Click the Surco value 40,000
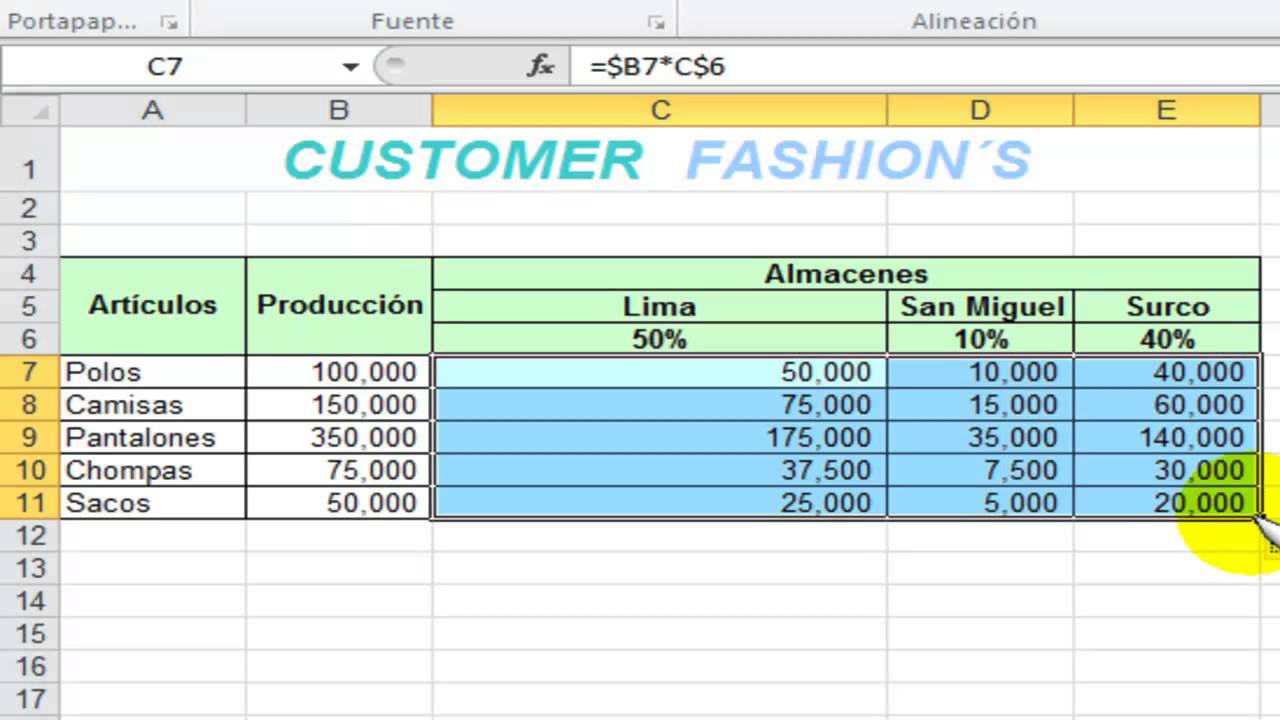 pos(1166,372)
